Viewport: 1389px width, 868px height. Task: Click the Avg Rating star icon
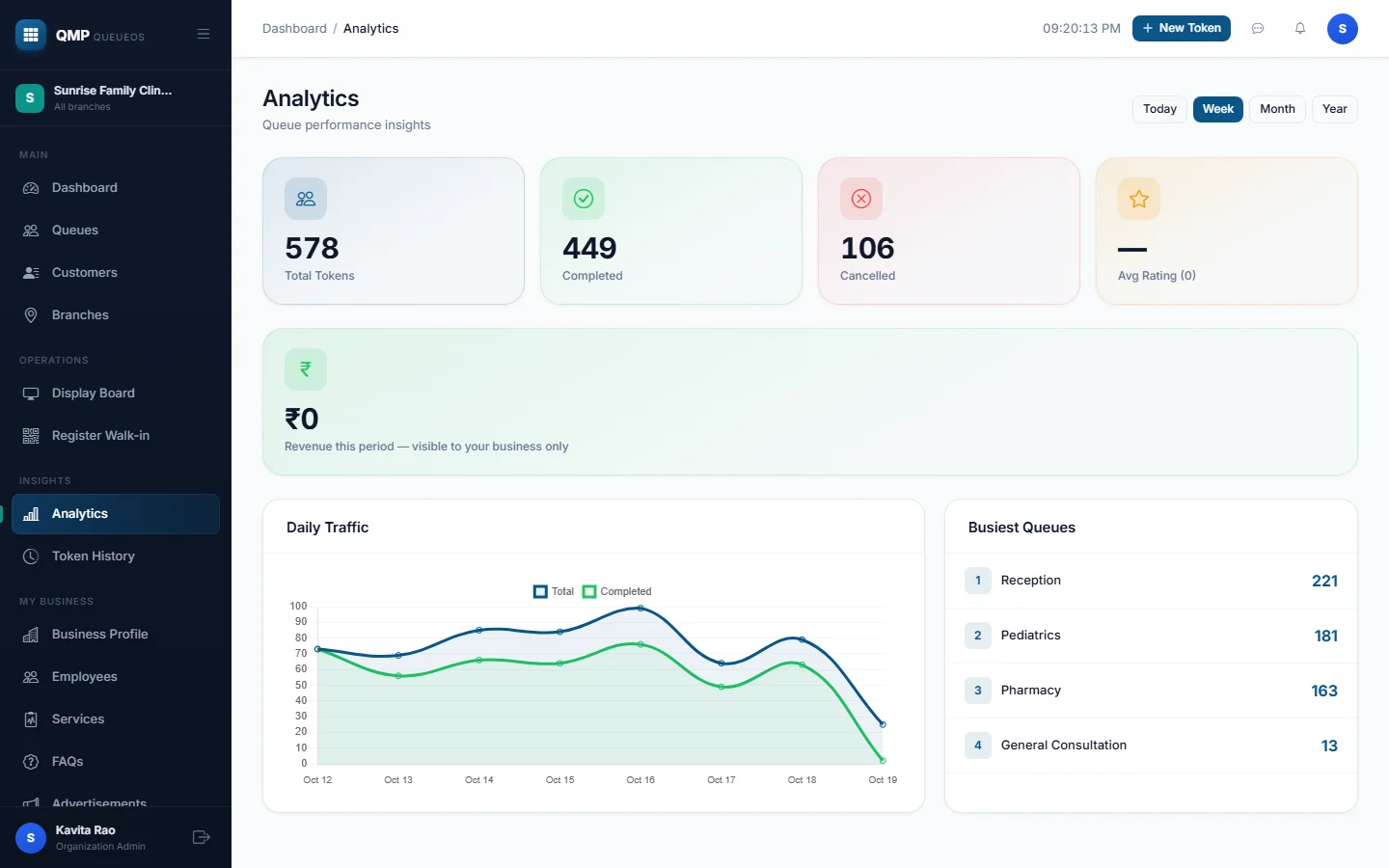(x=1139, y=199)
